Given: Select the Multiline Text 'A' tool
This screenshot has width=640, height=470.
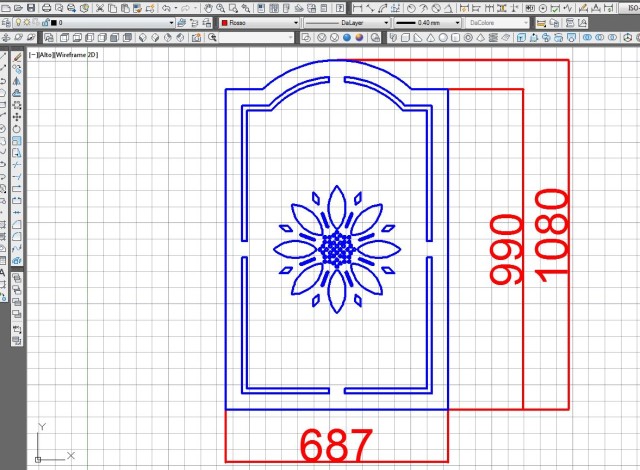Looking at the screenshot, I should [x=3, y=272].
